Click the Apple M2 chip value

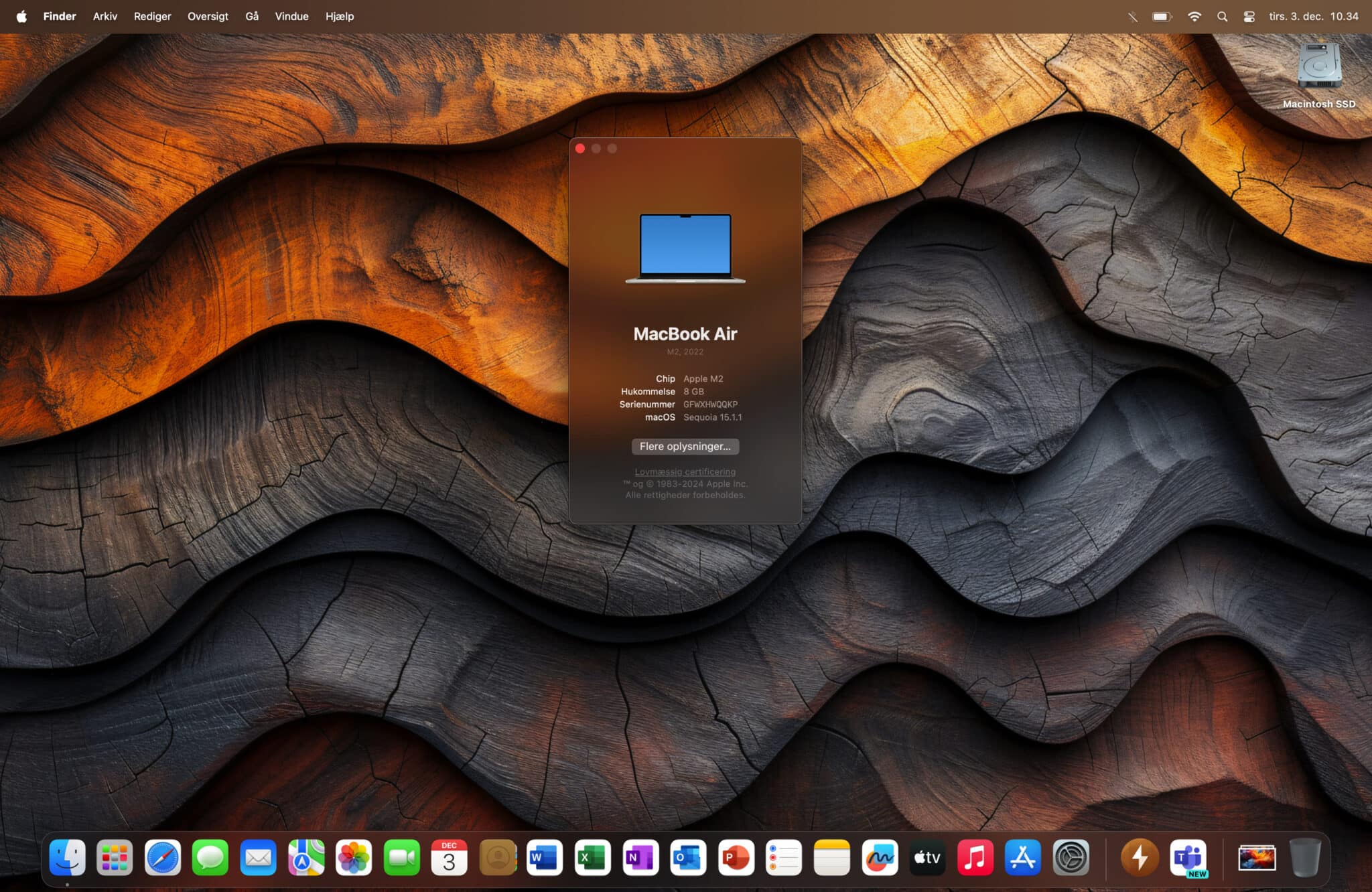point(703,378)
